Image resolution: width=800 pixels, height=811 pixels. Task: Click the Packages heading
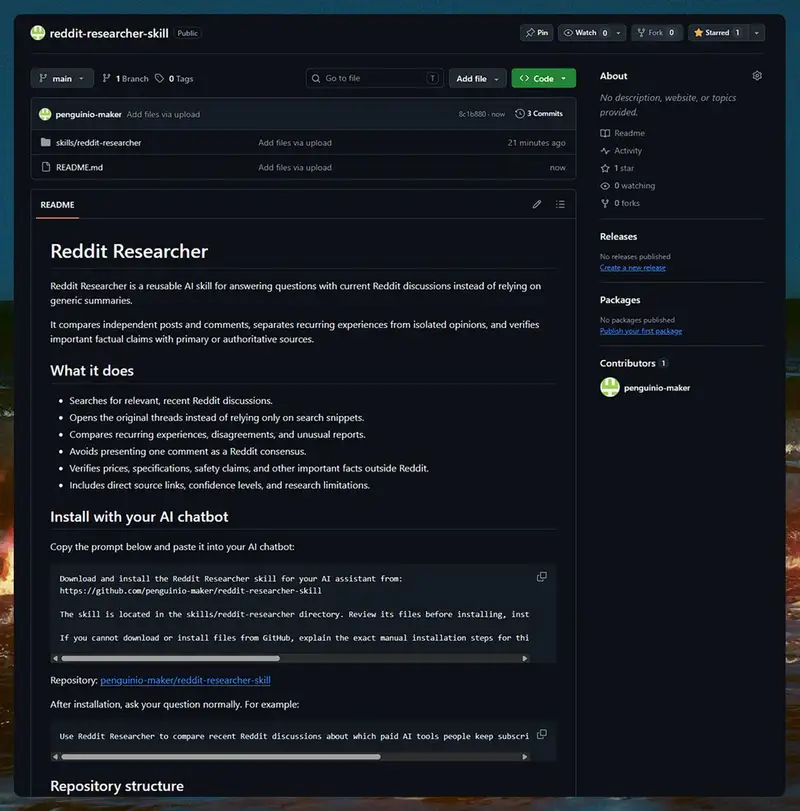click(620, 300)
